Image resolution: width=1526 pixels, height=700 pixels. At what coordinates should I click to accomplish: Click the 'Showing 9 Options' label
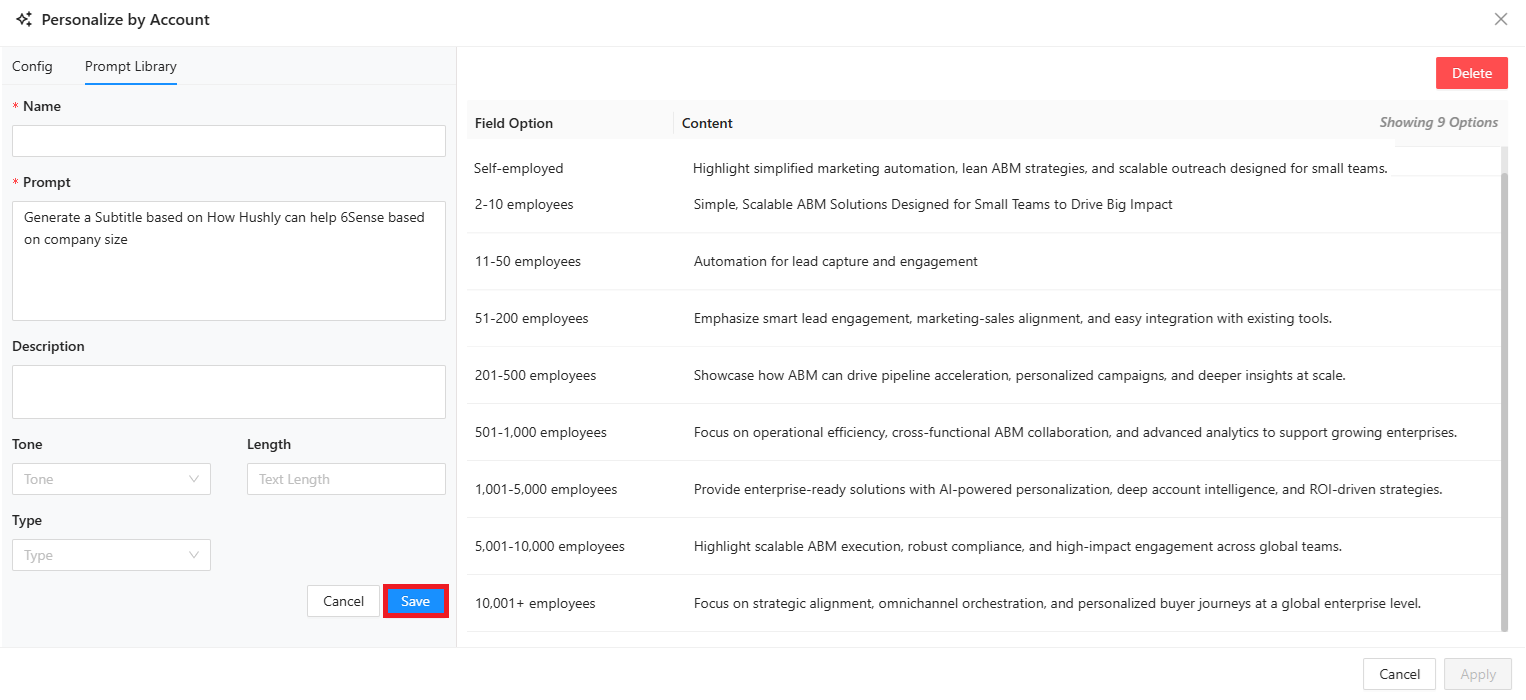pos(1439,122)
